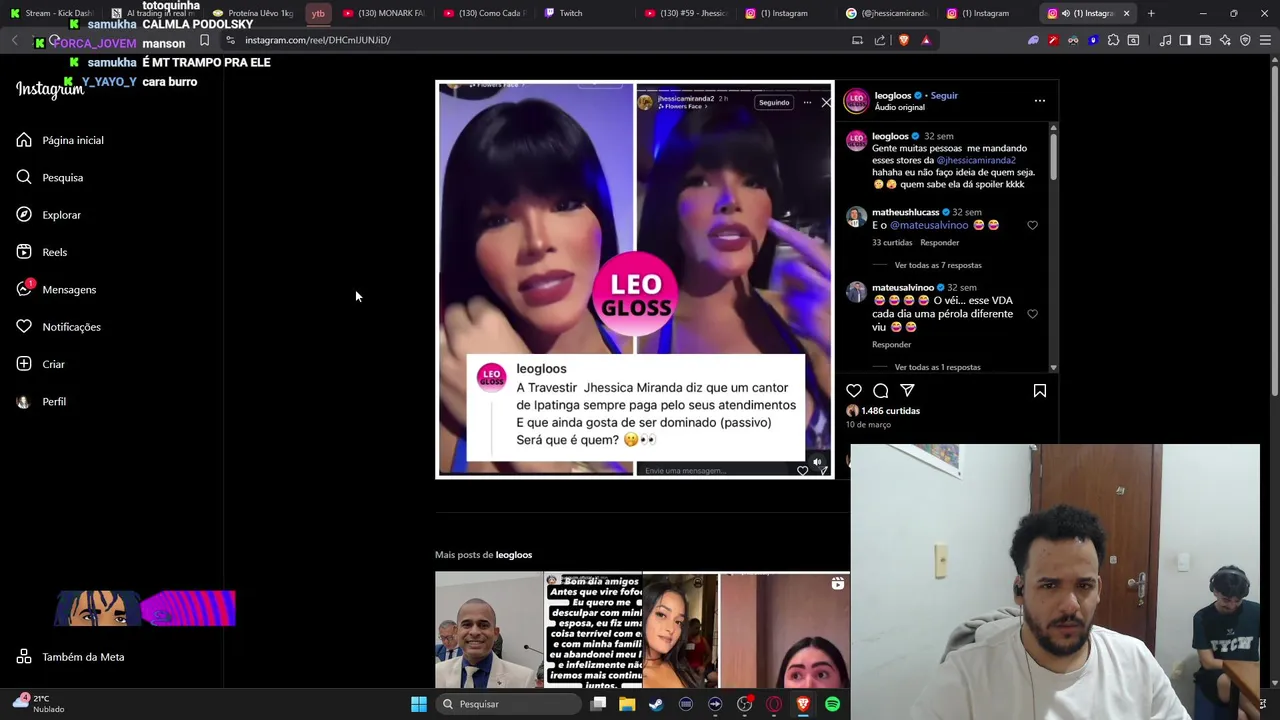Open Windows Start button
Screen dimensions: 1280x720
coord(419,704)
